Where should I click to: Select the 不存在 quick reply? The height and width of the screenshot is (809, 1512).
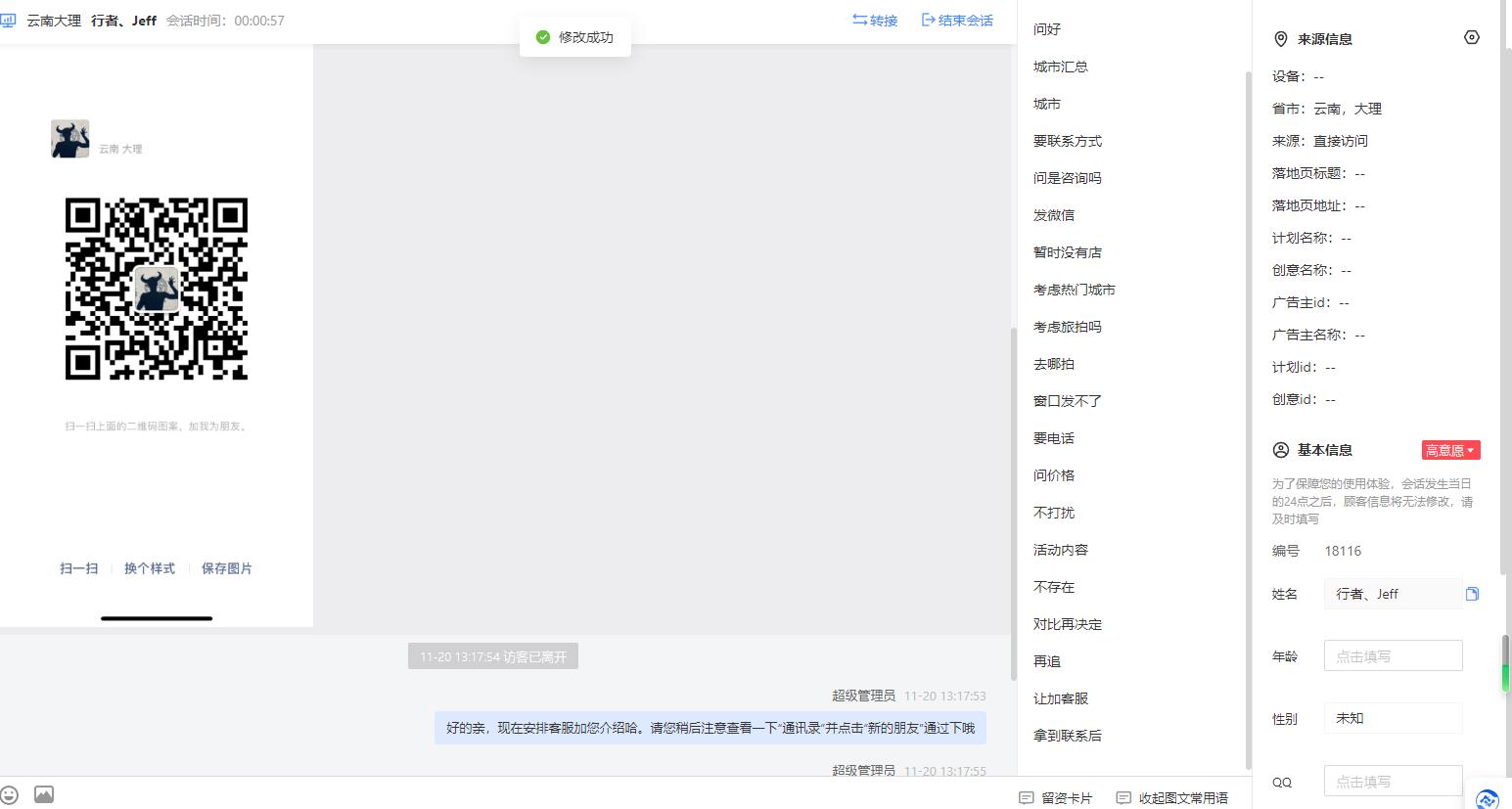click(x=1054, y=587)
